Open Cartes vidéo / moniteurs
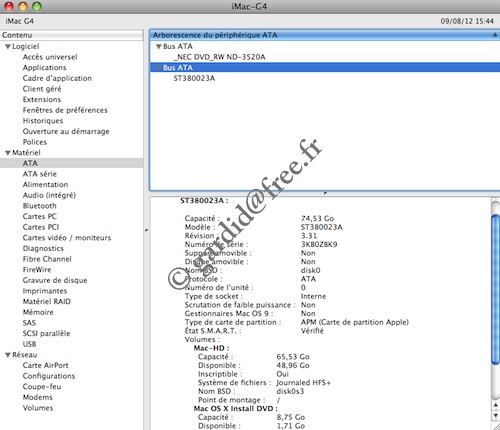The width and height of the screenshot is (500, 430). [x=67, y=238]
